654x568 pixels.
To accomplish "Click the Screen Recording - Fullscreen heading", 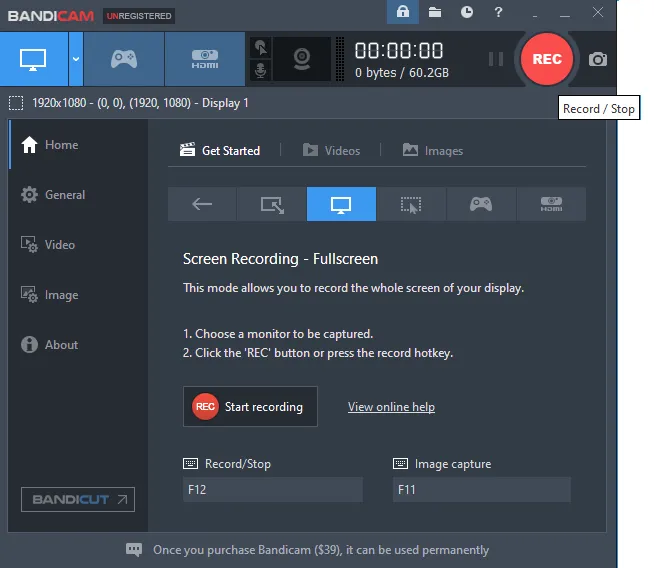I will pyautogui.click(x=280, y=259).
